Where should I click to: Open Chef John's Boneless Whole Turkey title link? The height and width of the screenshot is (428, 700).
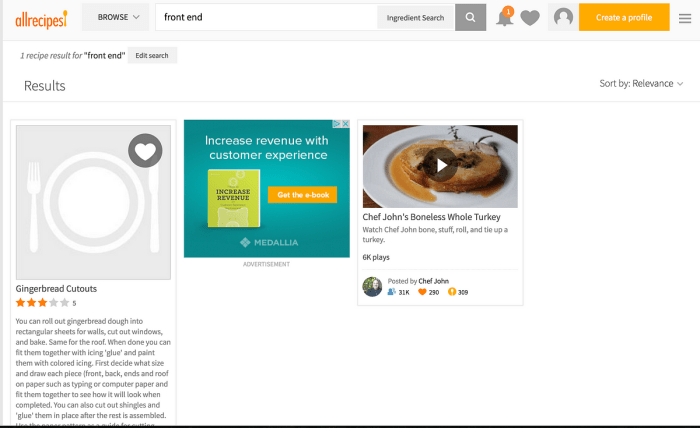[431, 217]
